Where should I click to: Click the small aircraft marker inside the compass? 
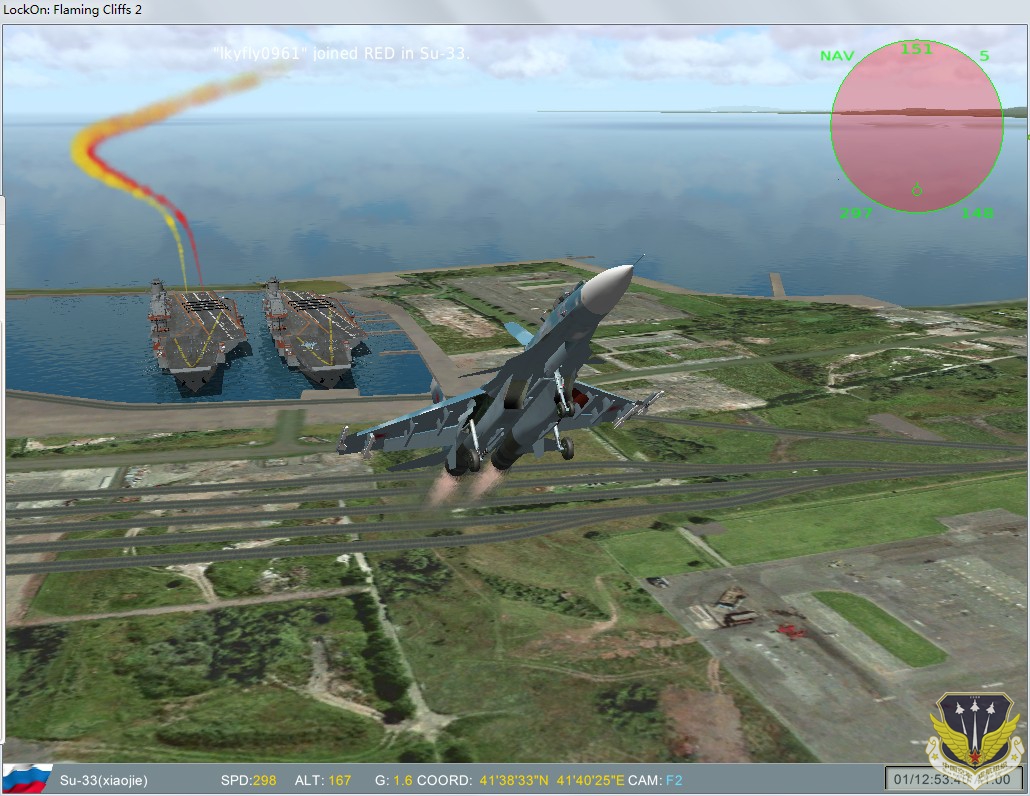[x=917, y=190]
